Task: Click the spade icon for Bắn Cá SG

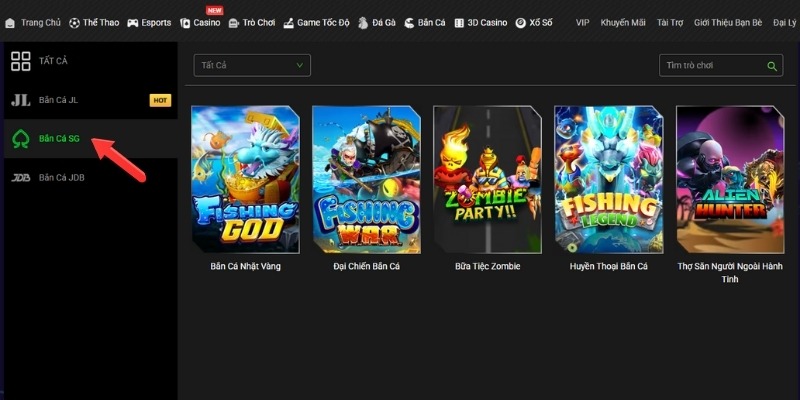Action: 21,139
